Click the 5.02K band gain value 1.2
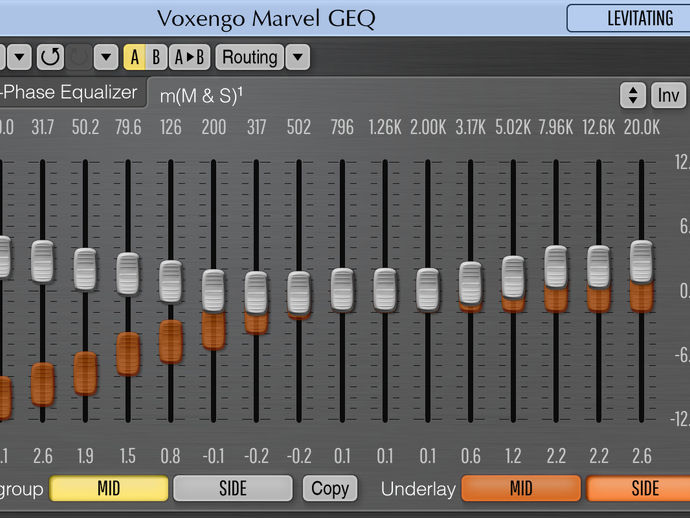 point(513,456)
